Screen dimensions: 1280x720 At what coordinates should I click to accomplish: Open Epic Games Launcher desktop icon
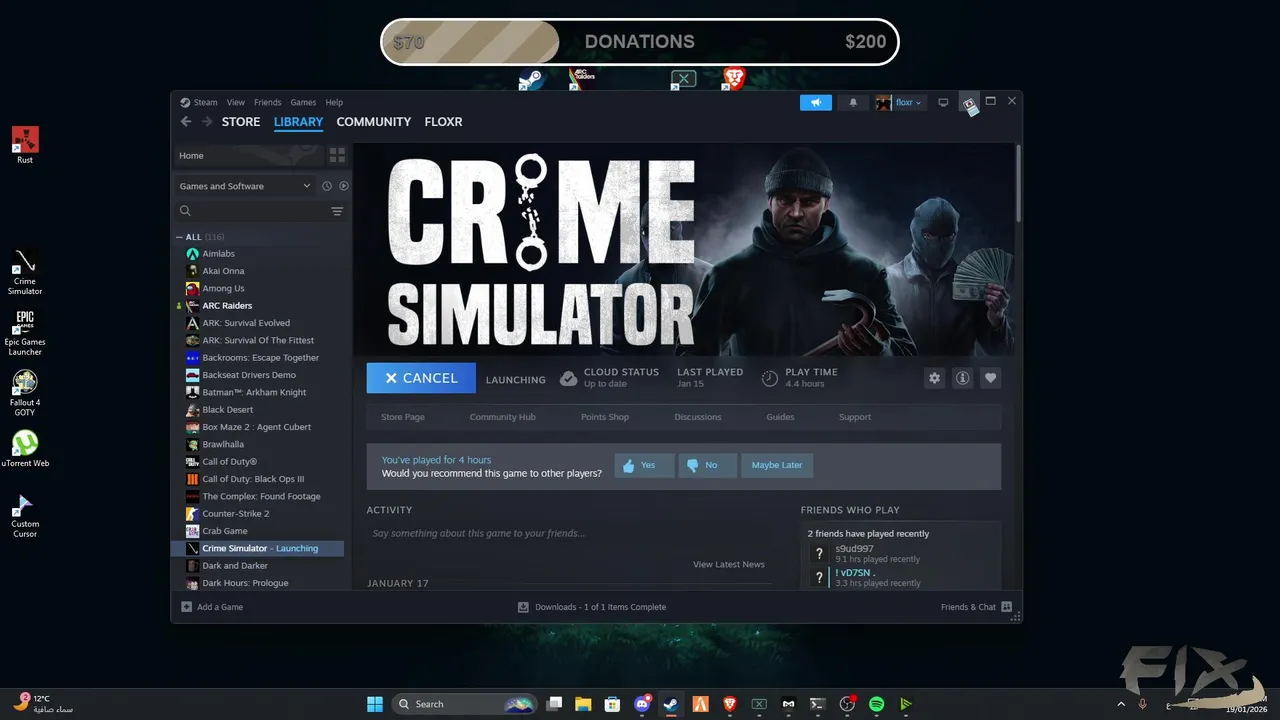tap(25, 333)
